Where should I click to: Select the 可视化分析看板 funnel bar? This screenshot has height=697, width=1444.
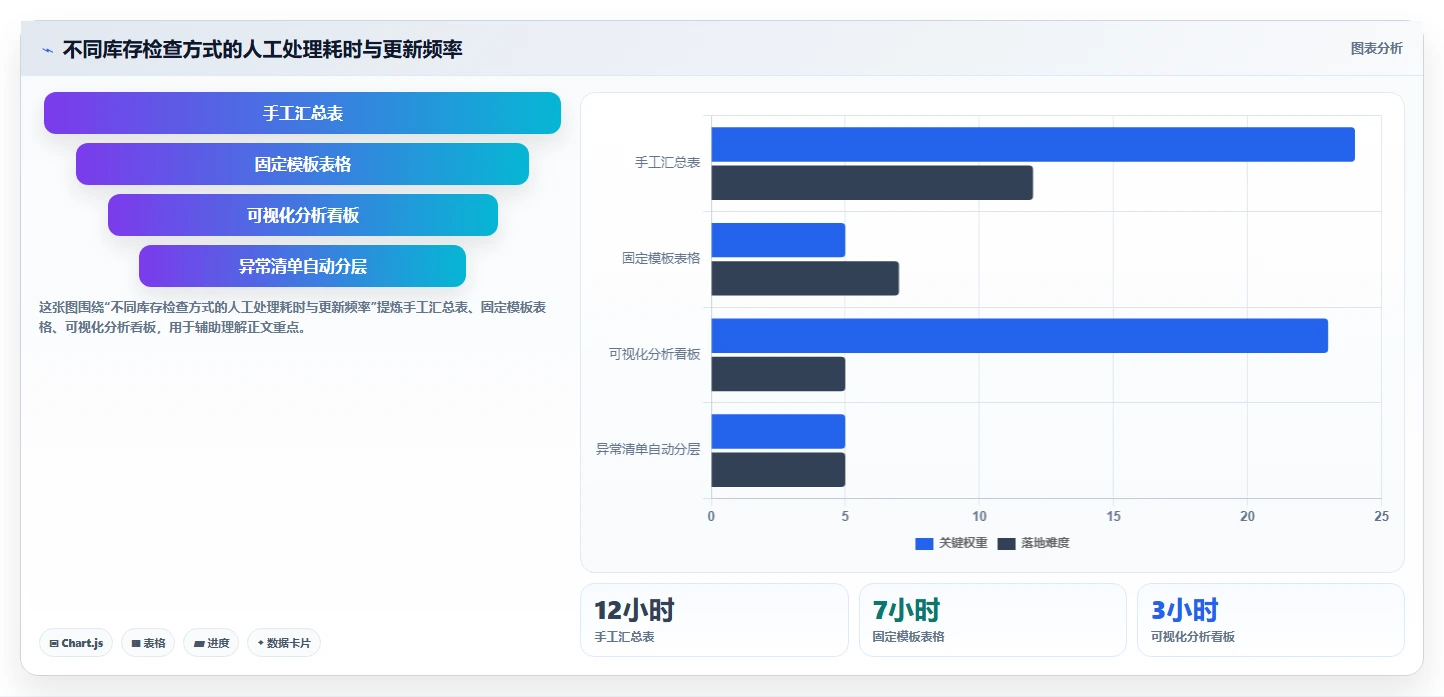(302, 215)
